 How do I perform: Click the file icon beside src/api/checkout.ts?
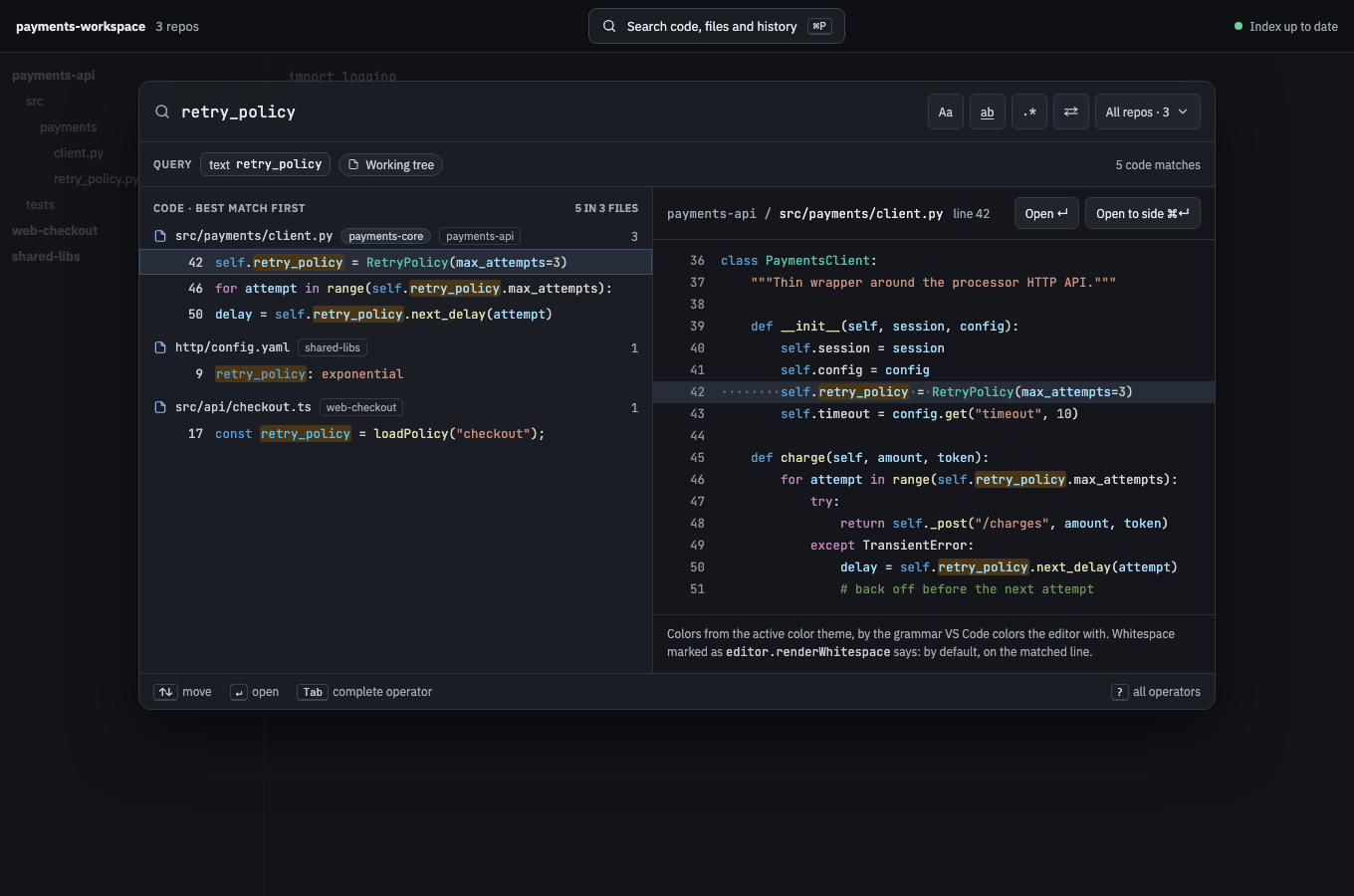[160, 407]
